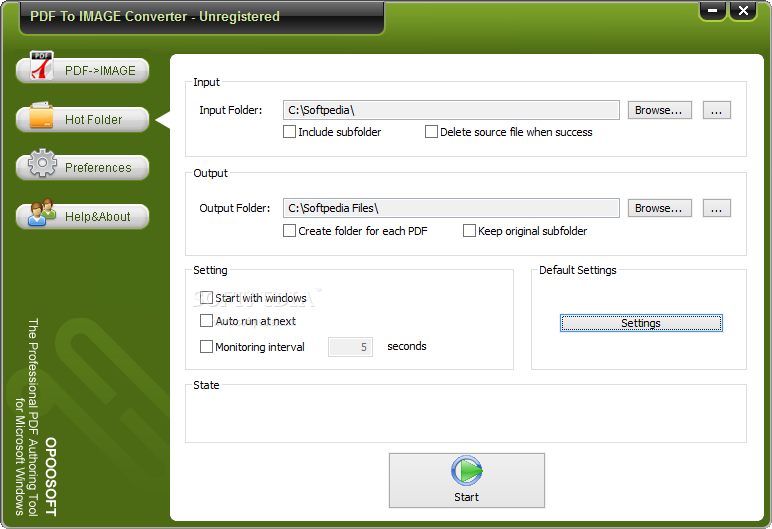Click the ellipsis button beside Output Folder
The height and width of the screenshot is (529, 772).
pyautogui.click(x=716, y=208)
